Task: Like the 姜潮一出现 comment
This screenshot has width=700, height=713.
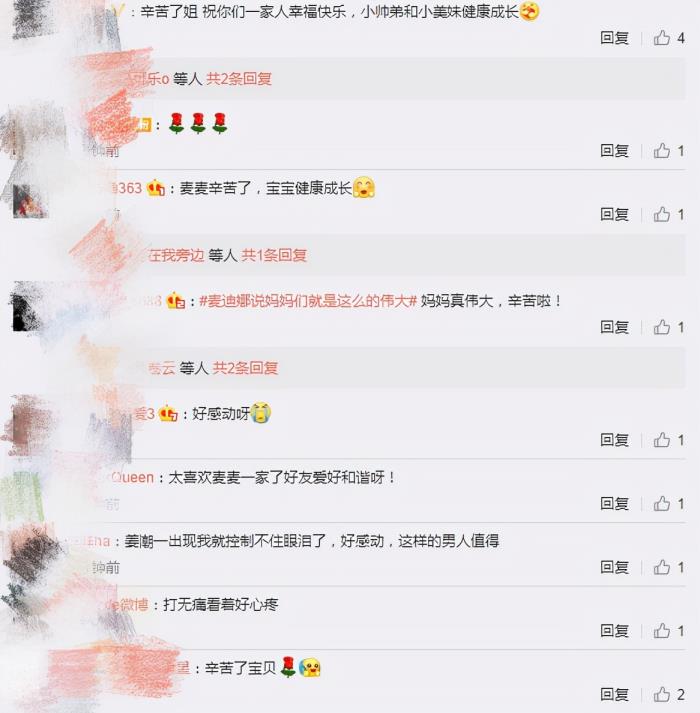Action: pyautogui.click(x=669, y=567)
